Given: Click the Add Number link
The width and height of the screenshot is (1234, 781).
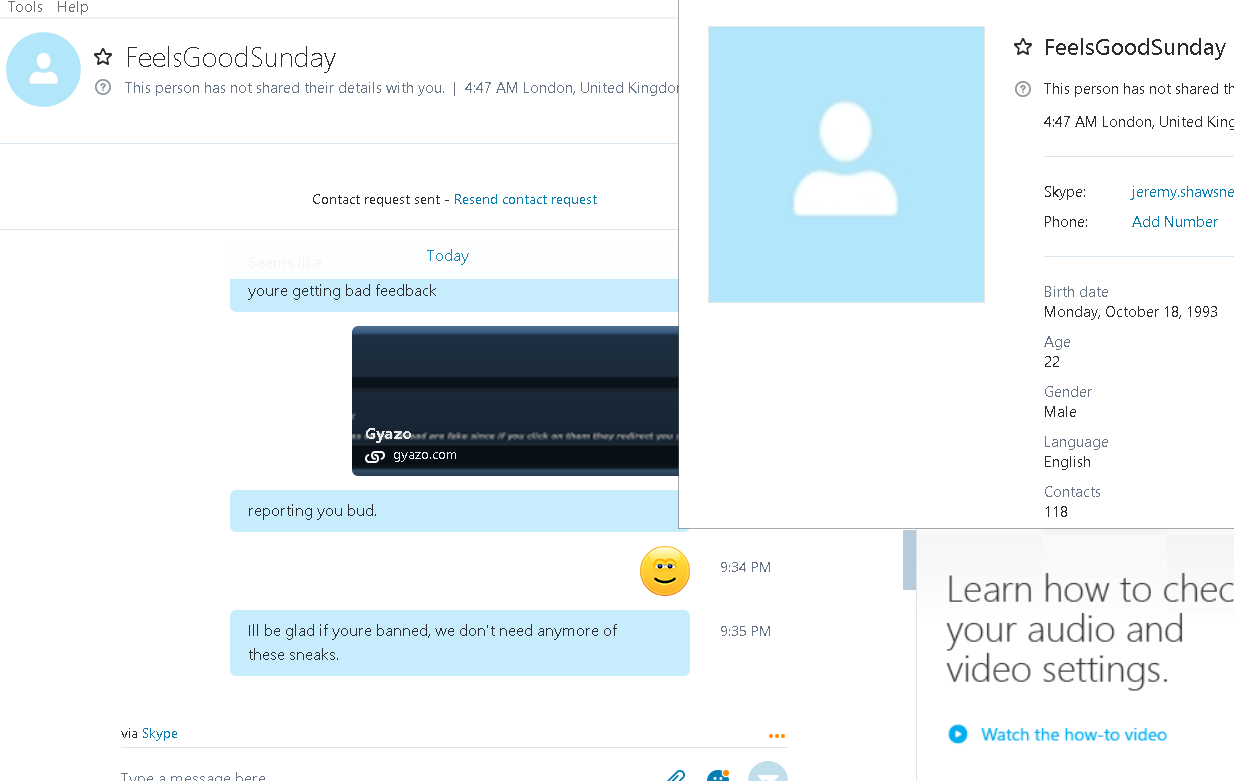Looking at the screenshot, I should pyautogui.click(x=1175, y=222).
